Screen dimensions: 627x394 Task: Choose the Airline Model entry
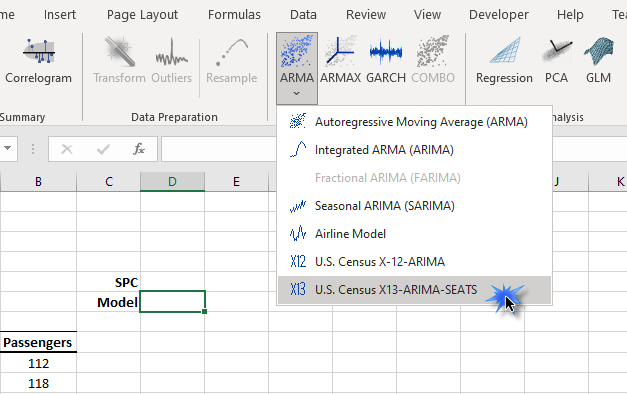tap(414, 234)
